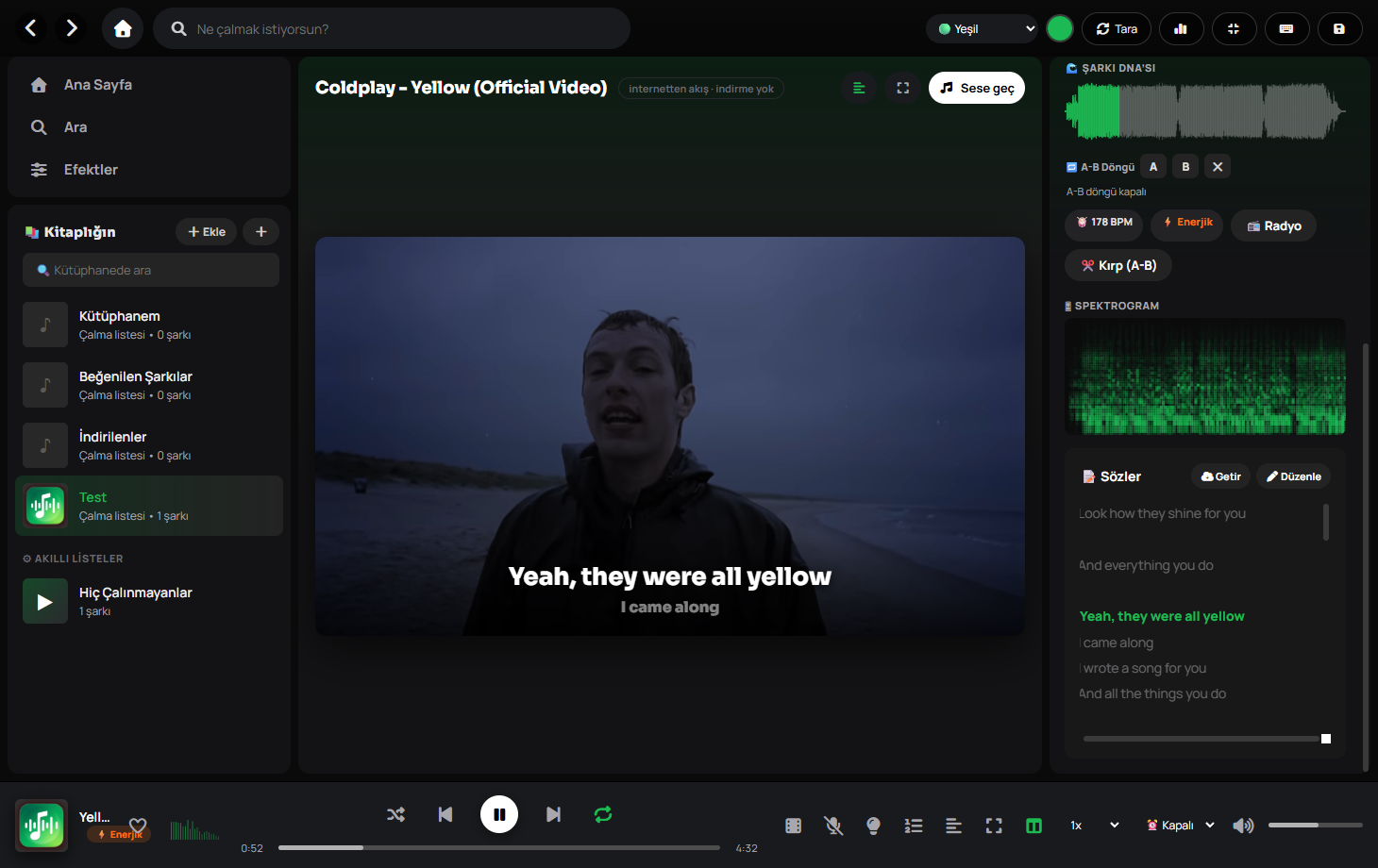Select the Beğenilen Şarkılar playlist
The width and height of the screenshot is (1378, 868).
149,385
